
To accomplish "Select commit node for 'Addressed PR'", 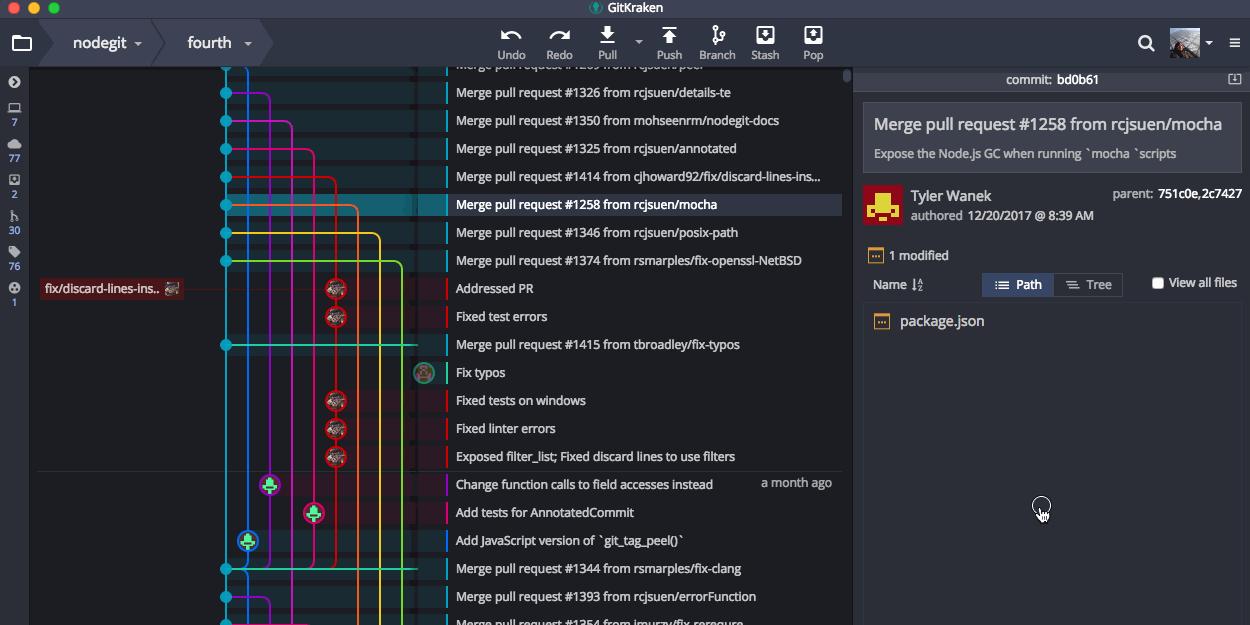I will click(x=335, y=289).
